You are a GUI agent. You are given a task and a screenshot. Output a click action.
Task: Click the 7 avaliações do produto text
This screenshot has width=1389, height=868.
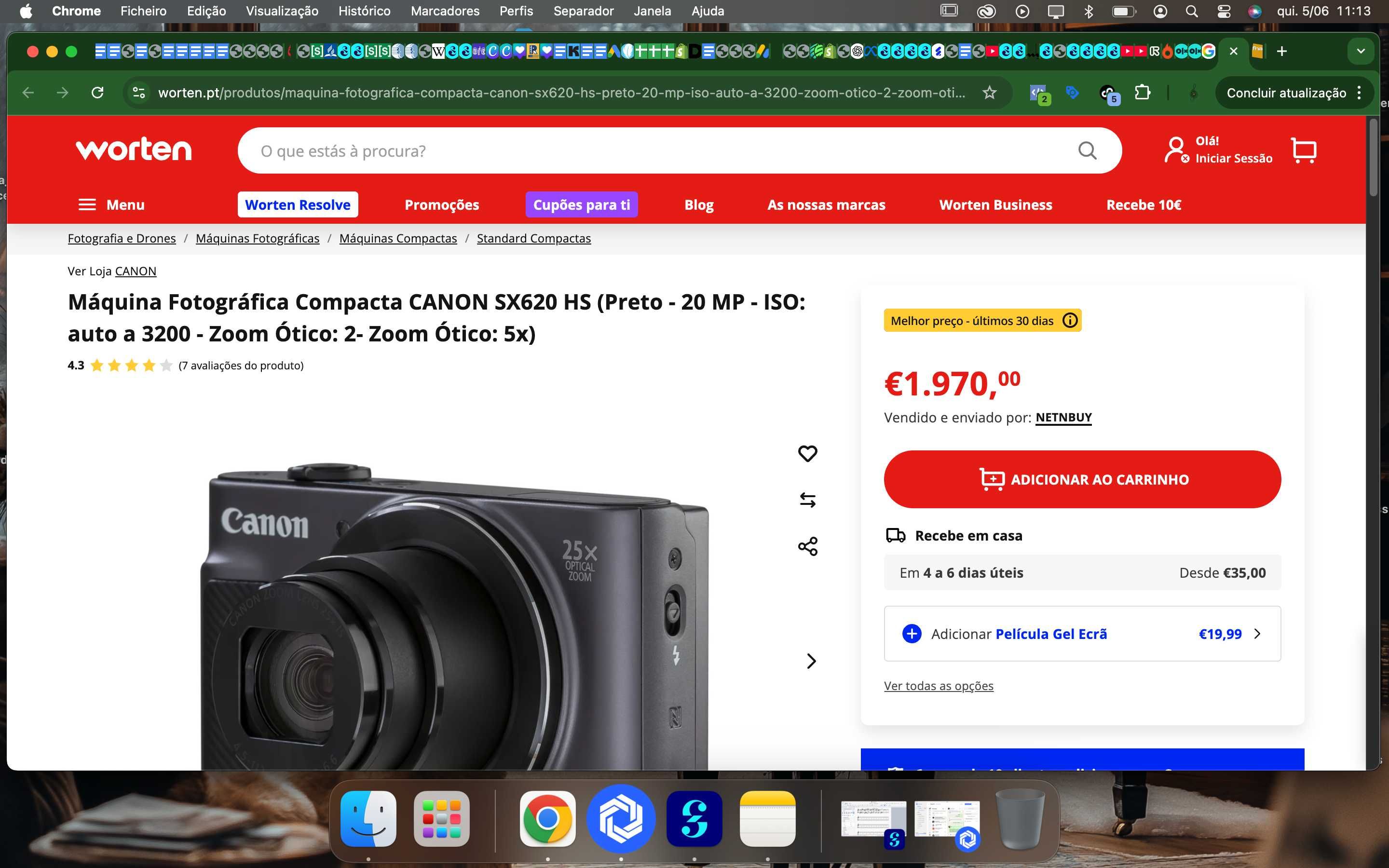241,365
